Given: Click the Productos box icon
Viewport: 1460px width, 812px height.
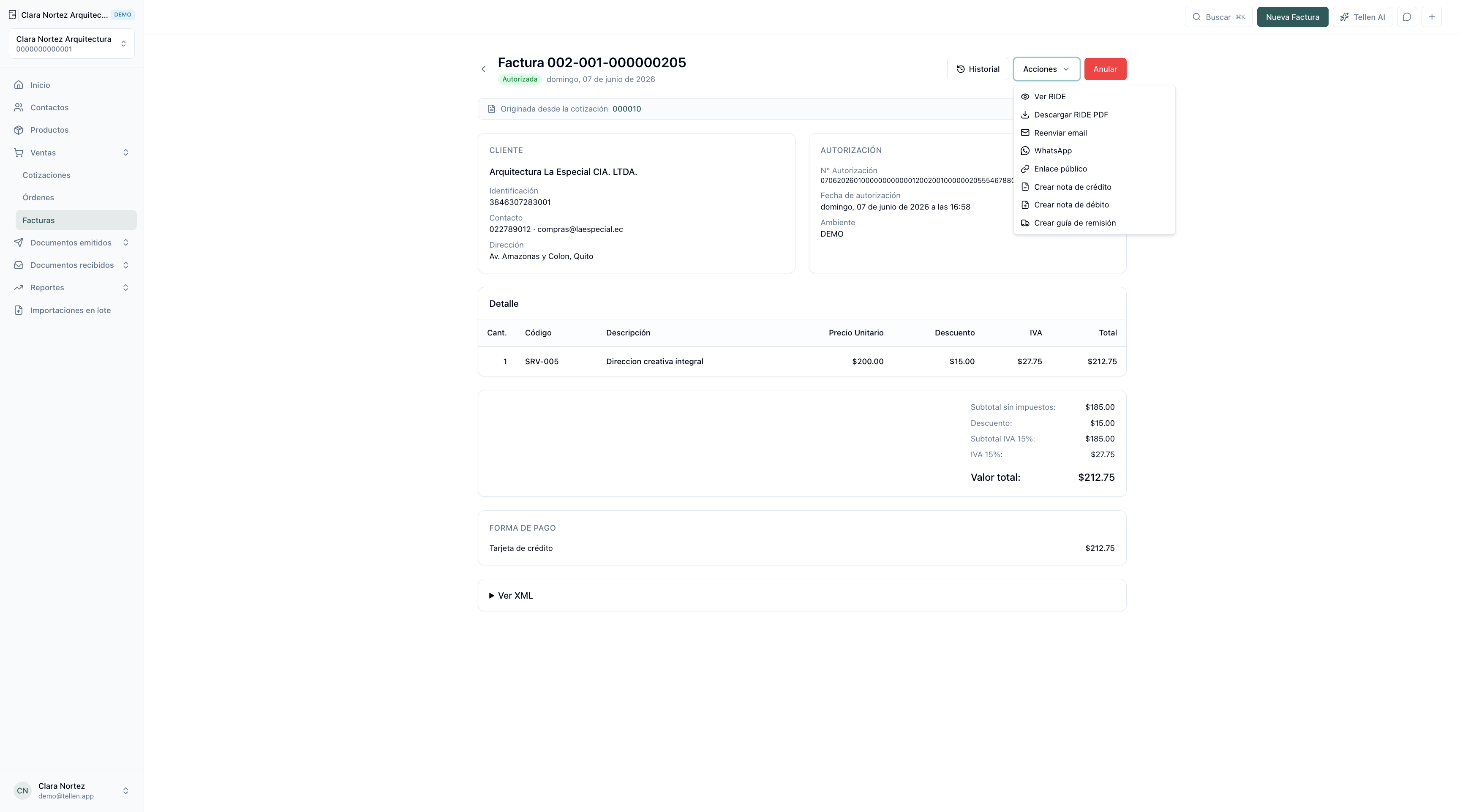Looking at the screenshot, I should pyautogui.click(x=19, y=130).
